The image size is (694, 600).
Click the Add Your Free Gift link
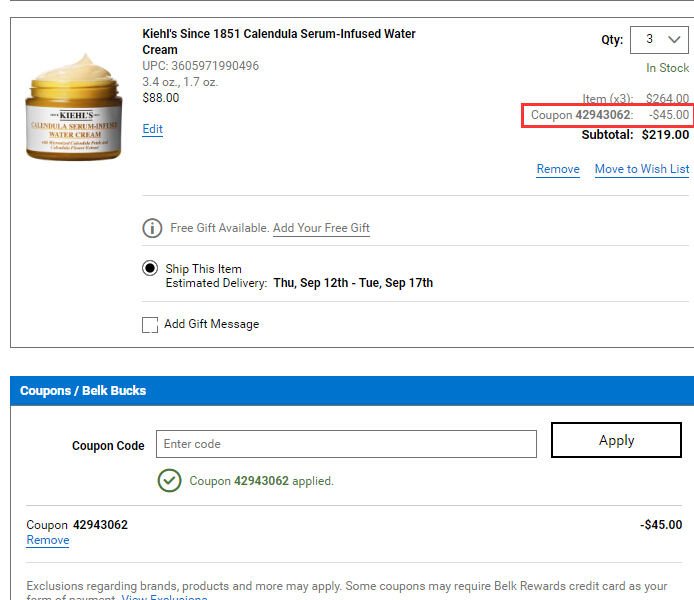pos(321,228)
